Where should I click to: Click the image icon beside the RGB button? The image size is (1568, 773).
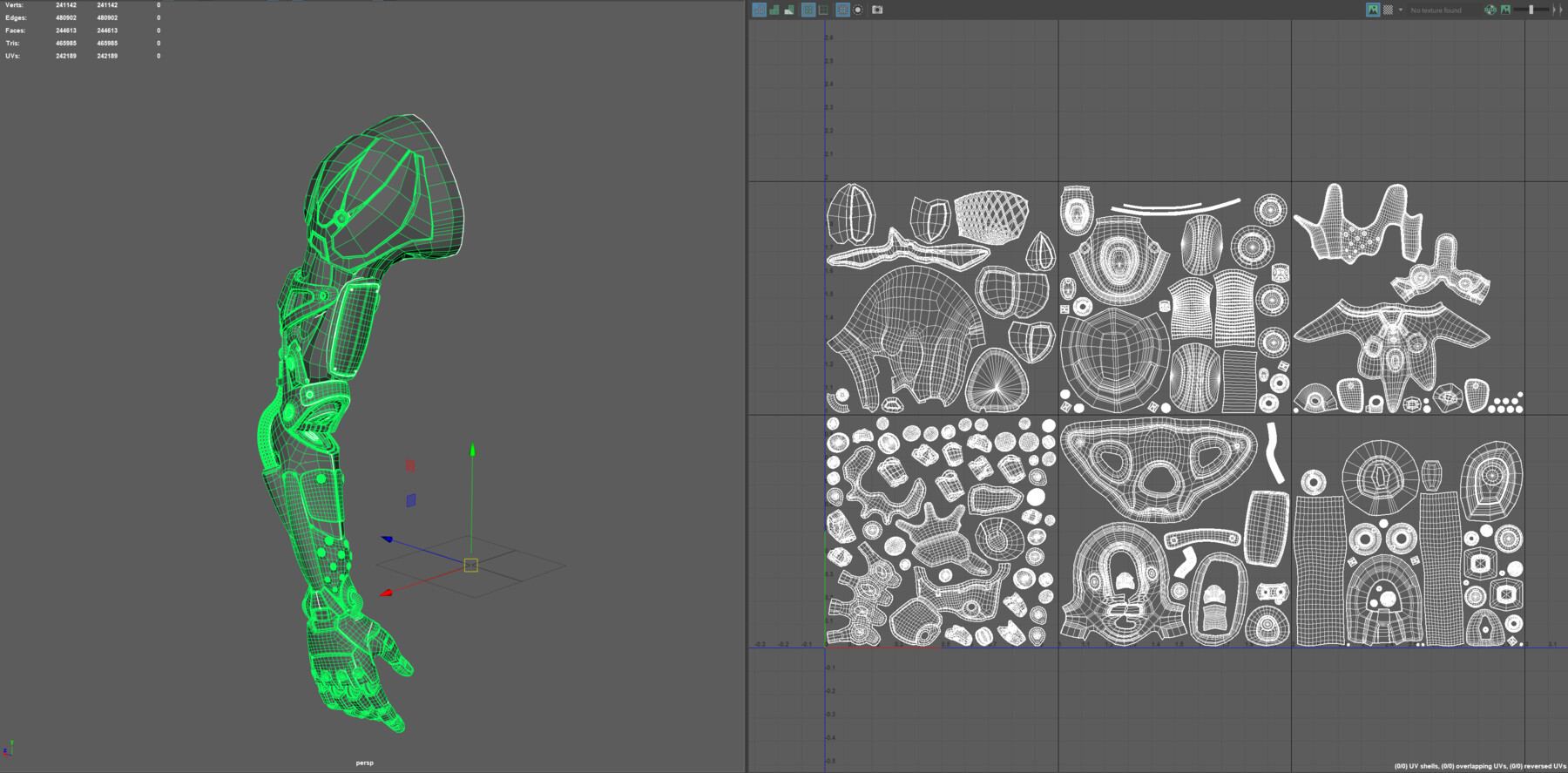[x=1505, y=10]
